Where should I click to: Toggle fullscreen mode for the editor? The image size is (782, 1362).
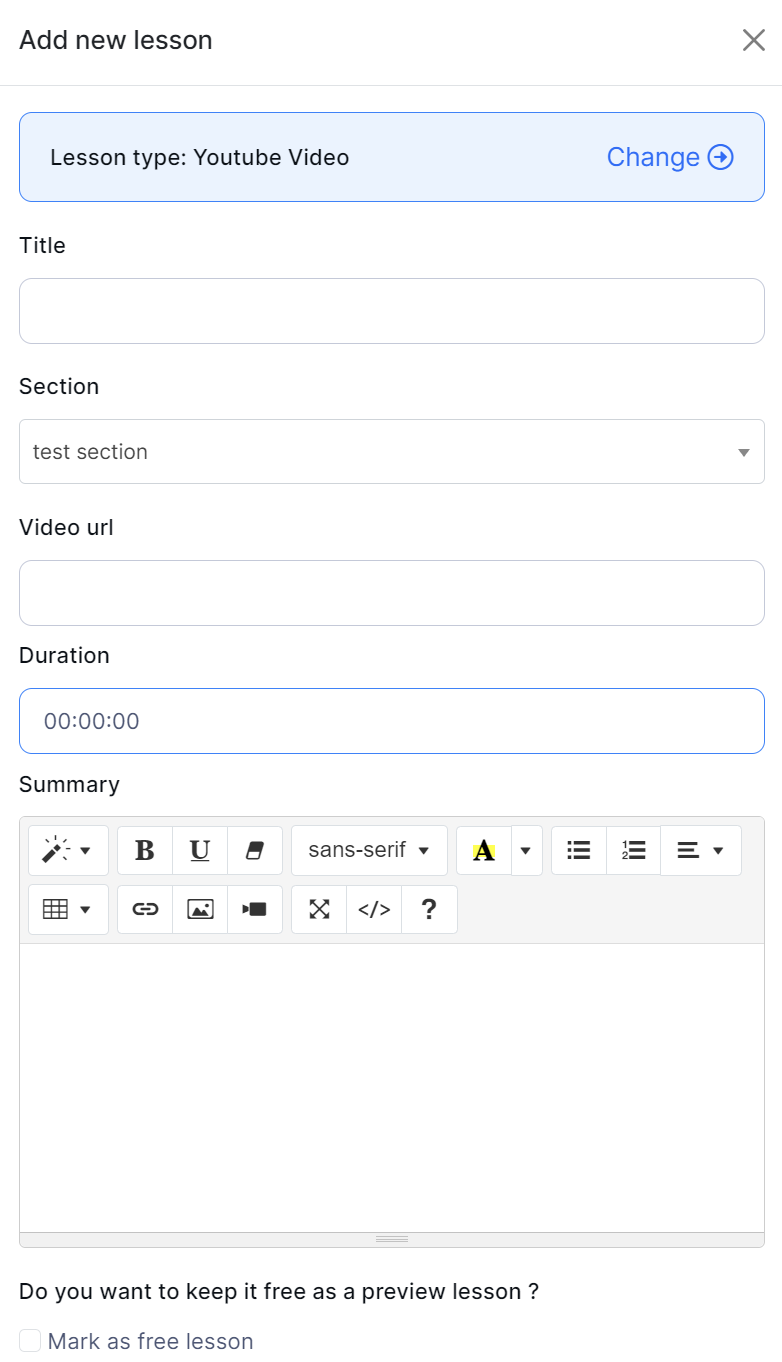[x=319, y=909]
